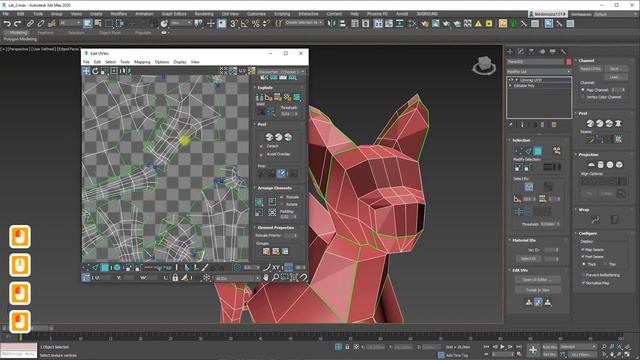
Task: Open the Create tab plus icon in command panel
Action: [x=510, y=51]
